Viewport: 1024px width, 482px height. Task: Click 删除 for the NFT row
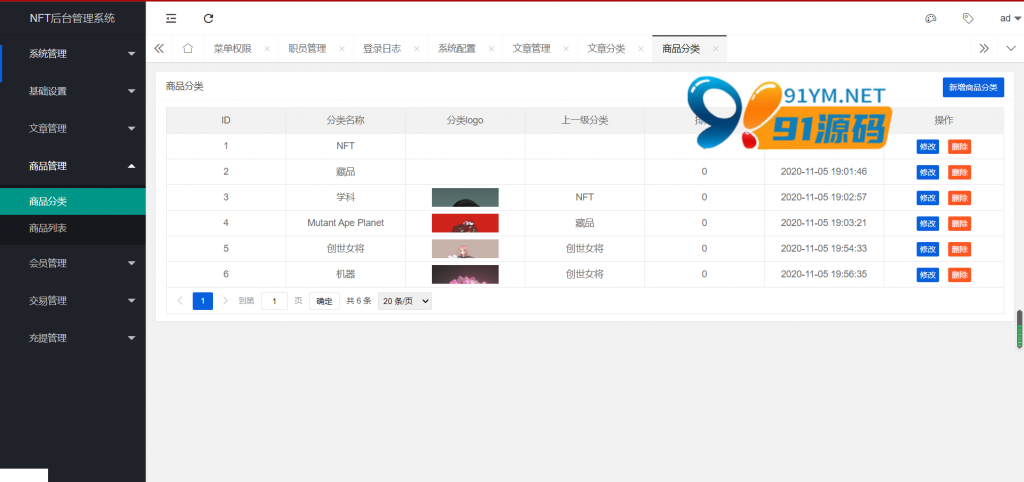click(x=959, y=146)
